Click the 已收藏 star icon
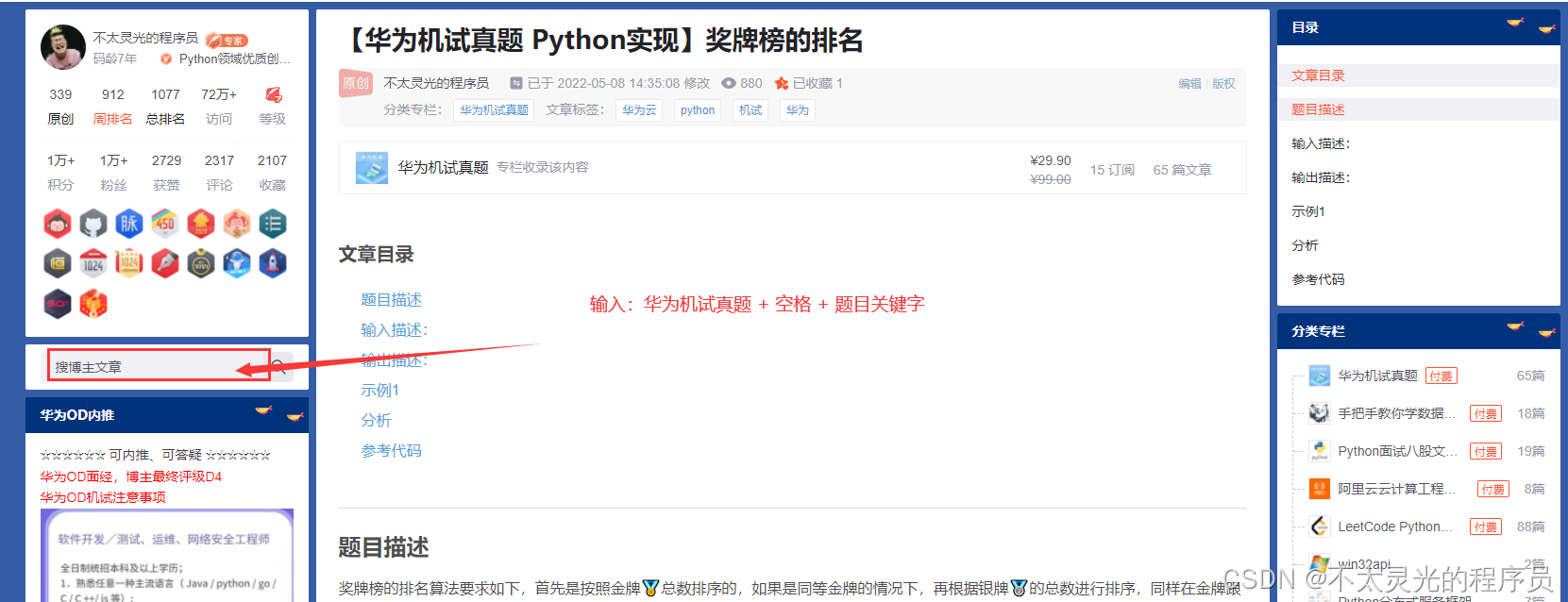Screen dimensions: 1568x602 pos(782,83)
